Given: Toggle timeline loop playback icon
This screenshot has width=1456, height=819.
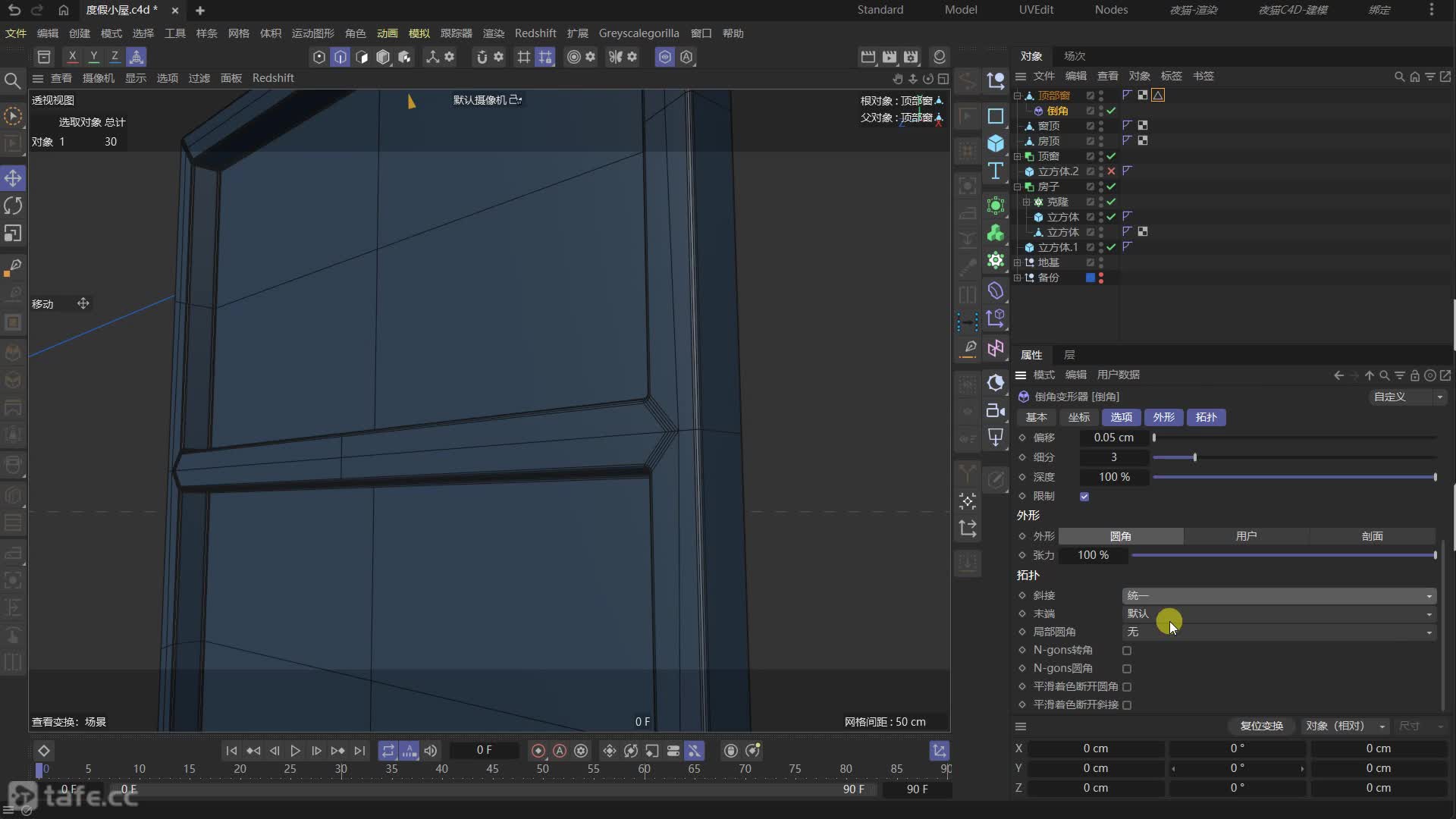Looking at the screenshot, I should click(x=388, y=751).
